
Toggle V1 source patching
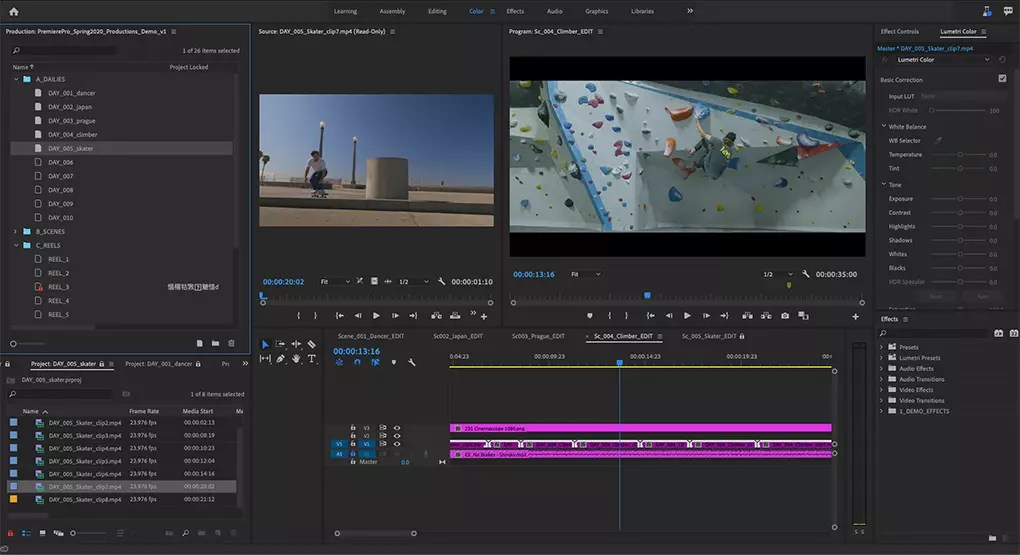tap(339, 444)
